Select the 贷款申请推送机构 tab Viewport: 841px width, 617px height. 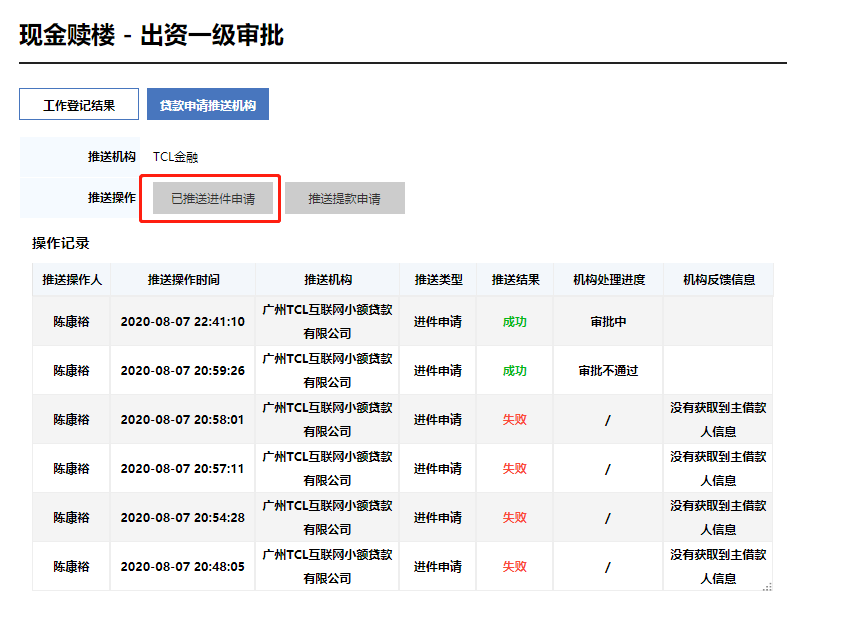(x=208, y=104)
